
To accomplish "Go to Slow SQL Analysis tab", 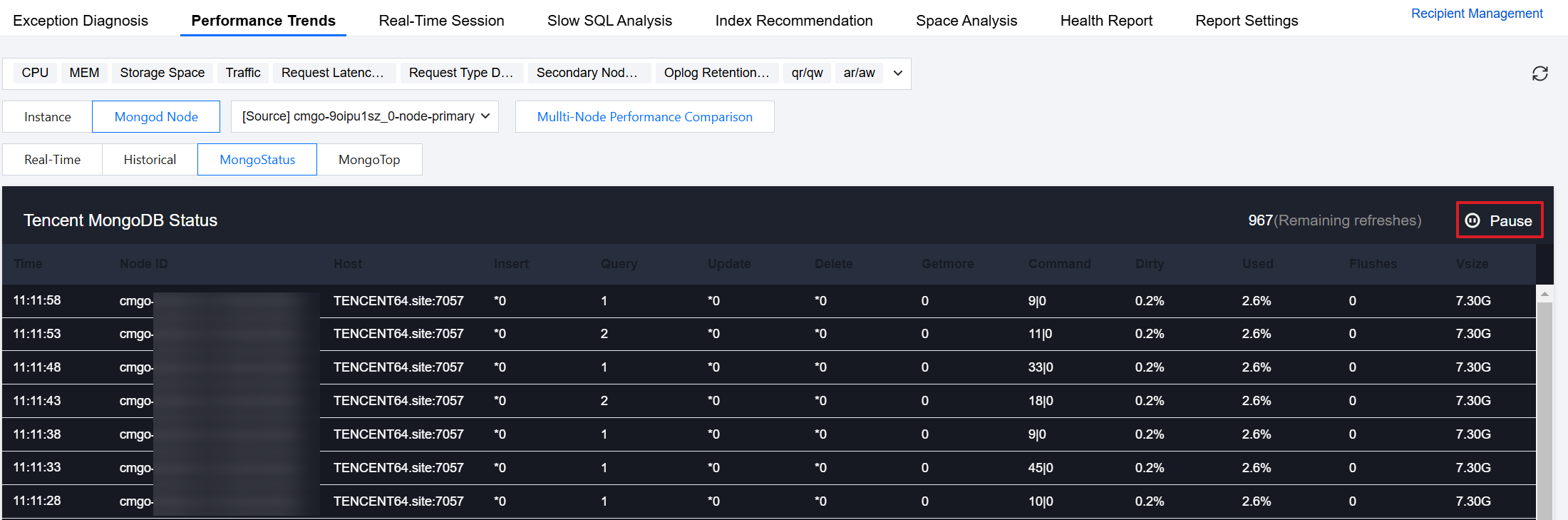I will (609, 21).
